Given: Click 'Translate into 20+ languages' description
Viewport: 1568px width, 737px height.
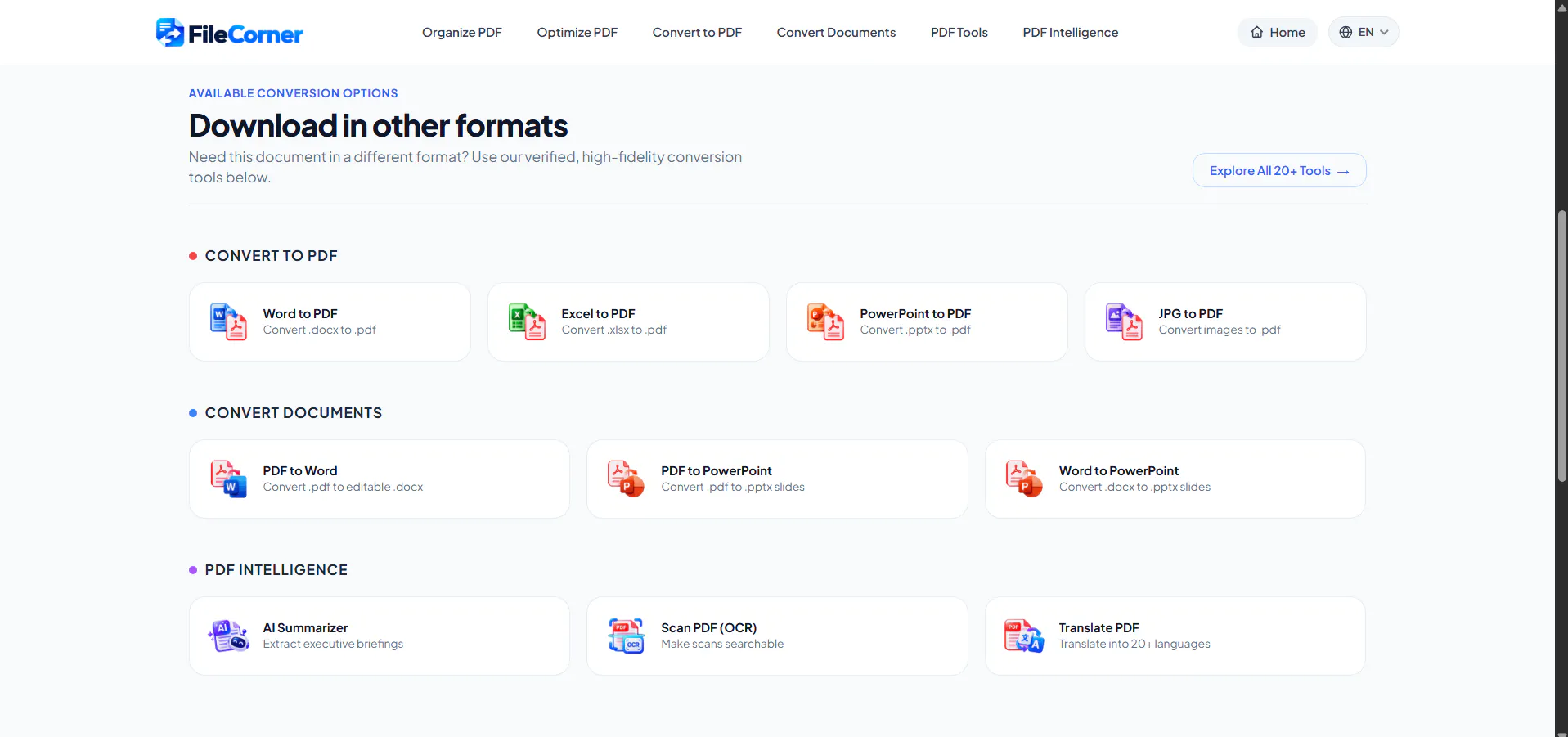Looking at the screenshot, I should [x=1134, y=644].
